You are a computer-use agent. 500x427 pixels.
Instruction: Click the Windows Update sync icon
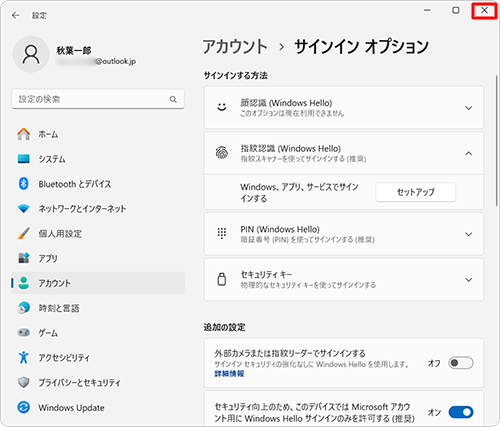click(24, 407)
